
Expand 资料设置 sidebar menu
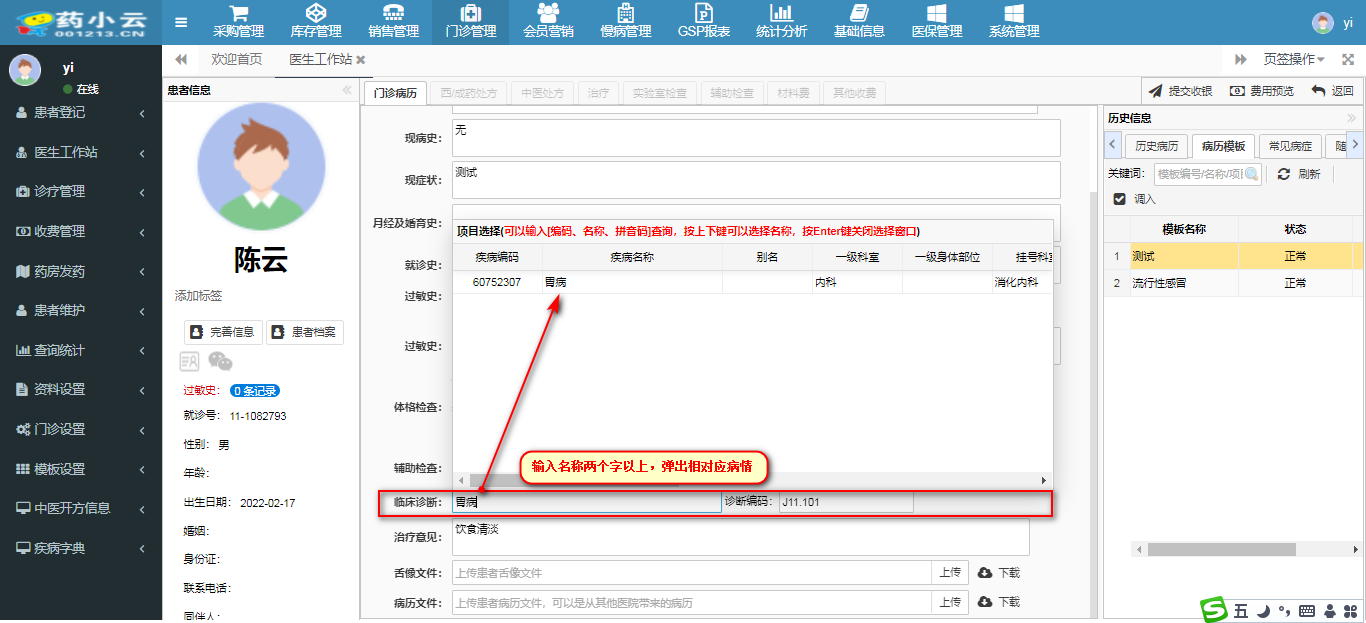point(81,389)
